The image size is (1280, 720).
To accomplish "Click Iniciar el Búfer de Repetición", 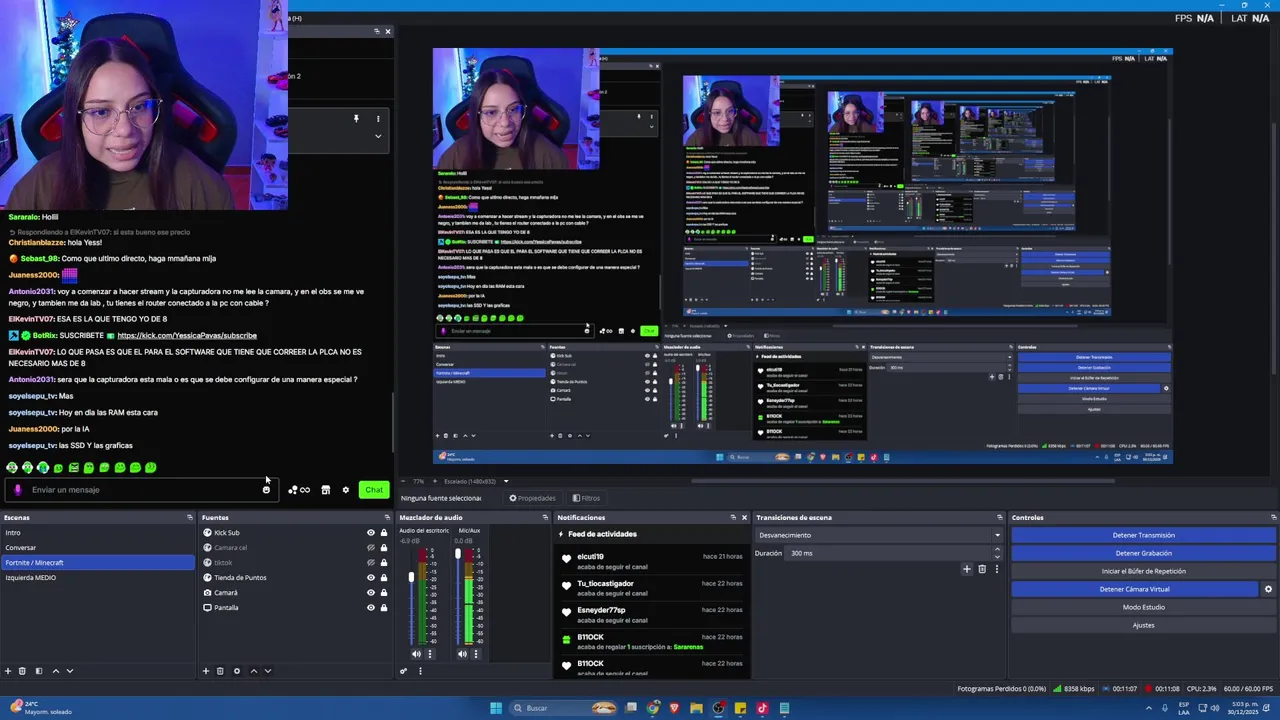I will [1143, 571].
